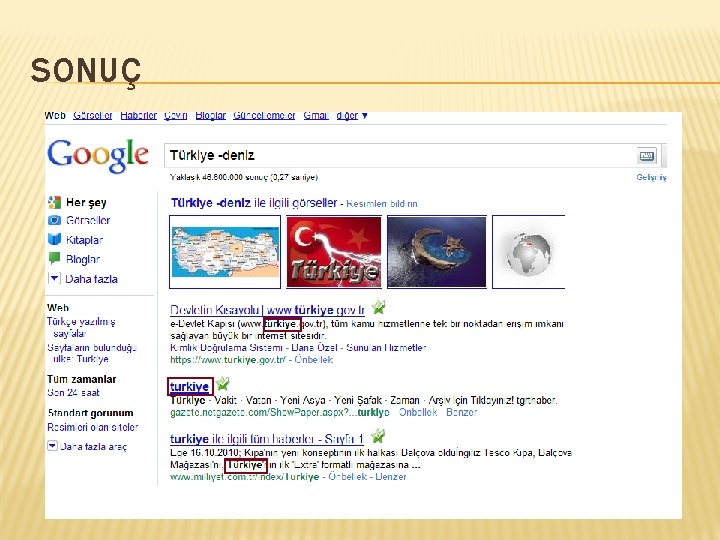Star the turkiye ile ilgili tüm haberler result

(x=377, y=435)
